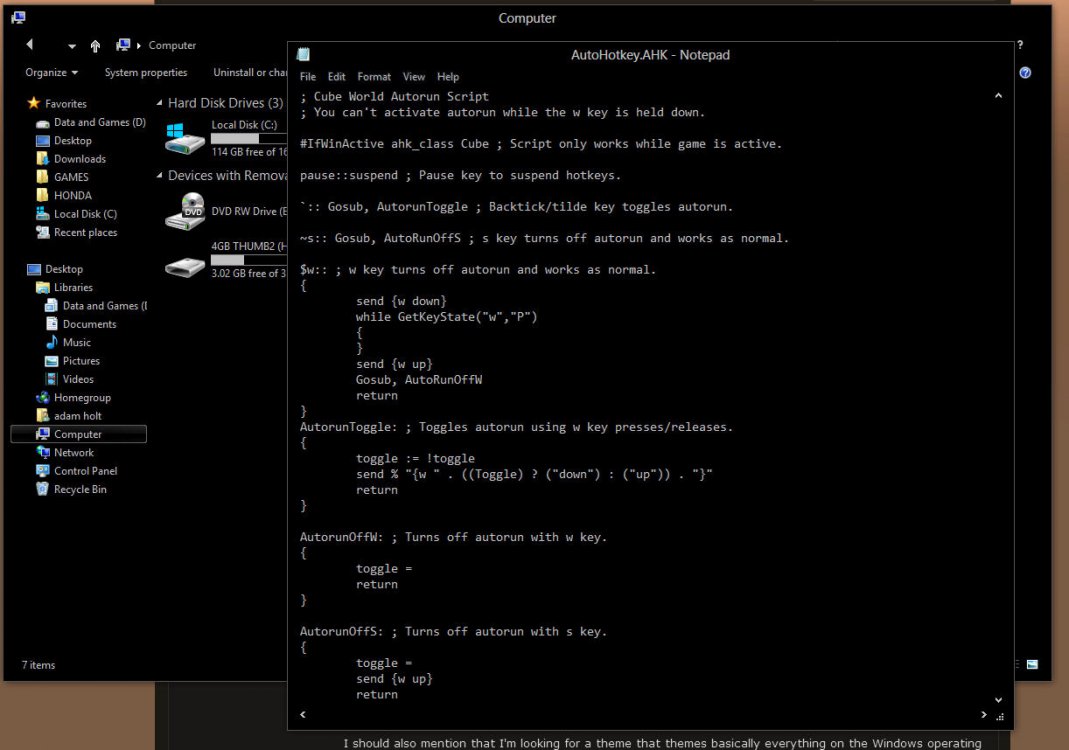The height and width of the screenshot is (750, 1069).
Task: Collapse the Hard Disk Drives group
Action: pos(160,103)
